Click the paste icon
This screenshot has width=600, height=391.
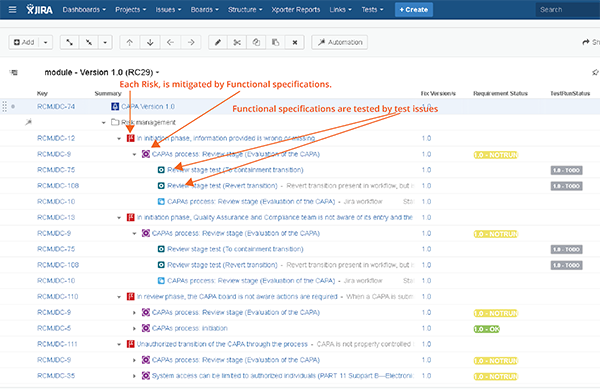pyautogui.click(x=276, y=42)
